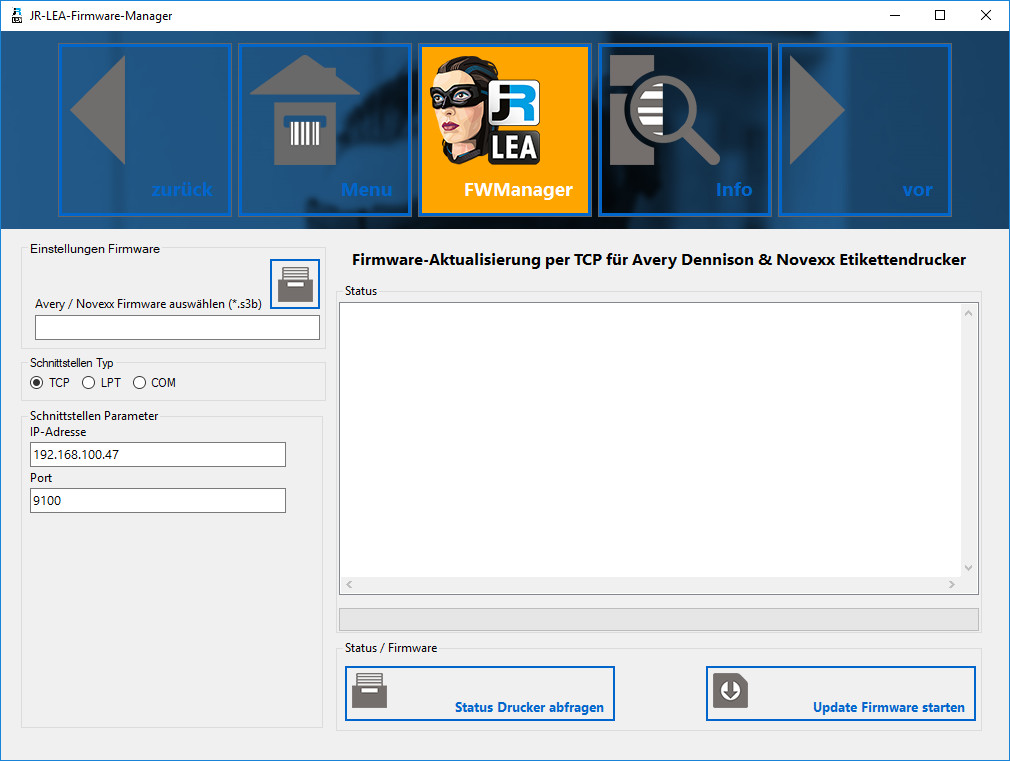This screenshot has height=761, width=1010.
Task: Click Update Firmware starten button
Action: coord(840,694)
